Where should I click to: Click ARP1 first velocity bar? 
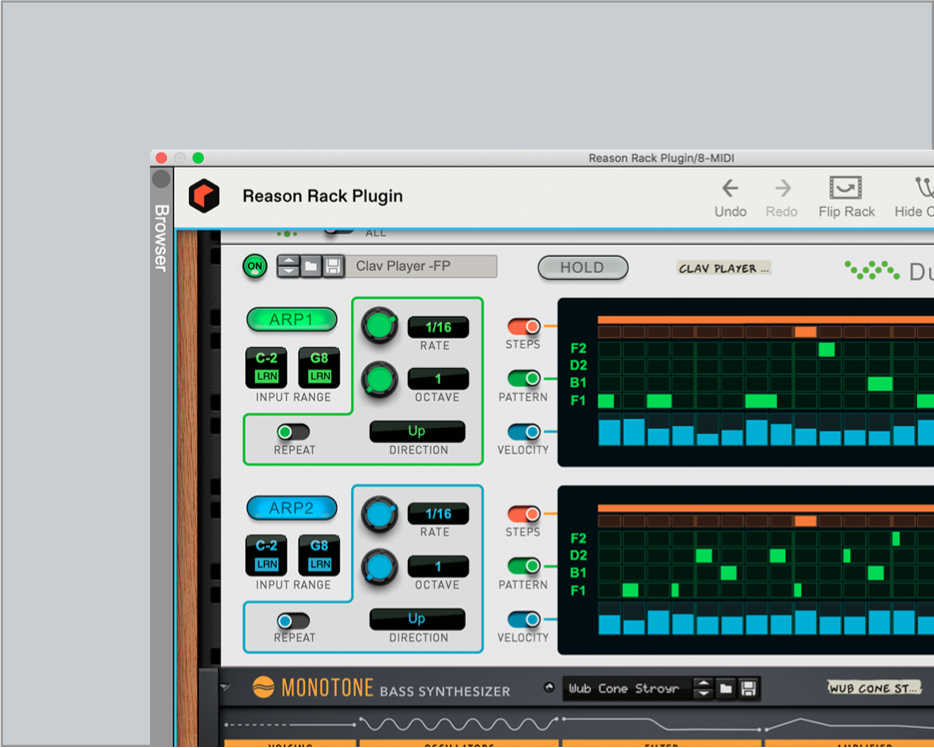pos(609,432)
